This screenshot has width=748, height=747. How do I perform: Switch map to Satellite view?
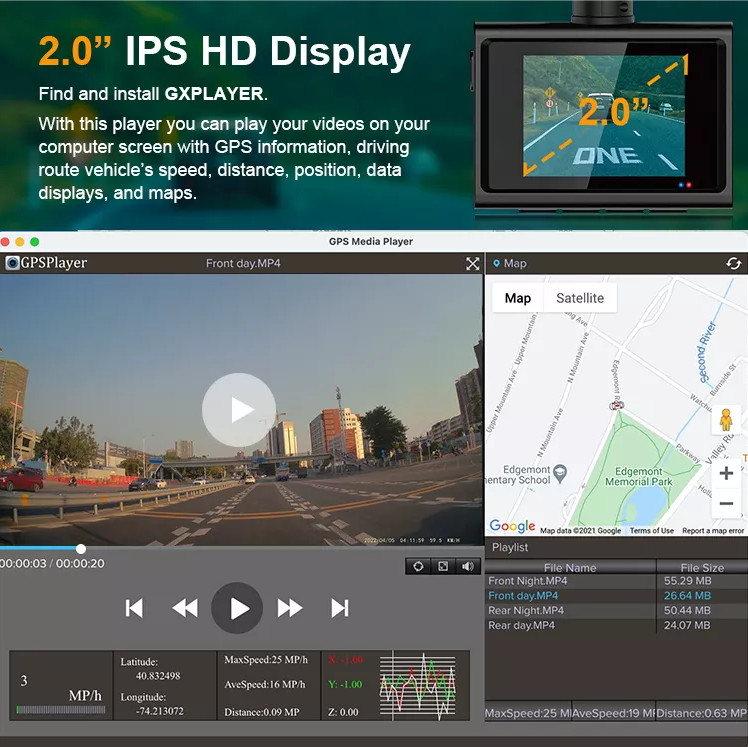pos(580,298)
